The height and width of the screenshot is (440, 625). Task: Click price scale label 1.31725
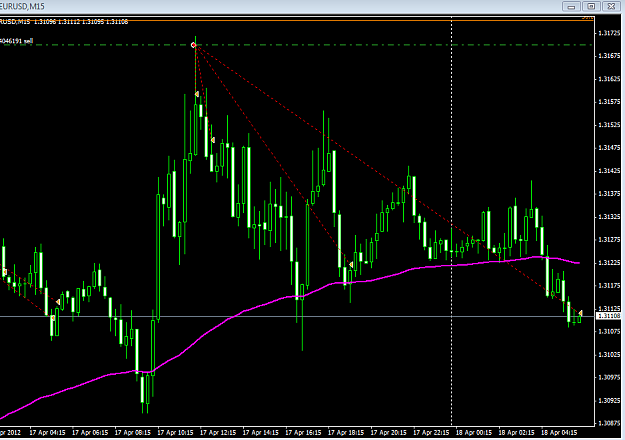pos(609,33)
